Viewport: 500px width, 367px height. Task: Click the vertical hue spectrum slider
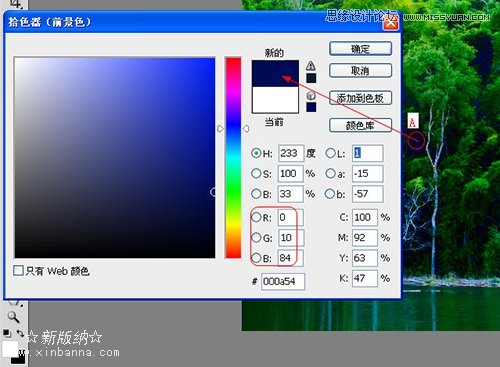click(x=233, y=157)
